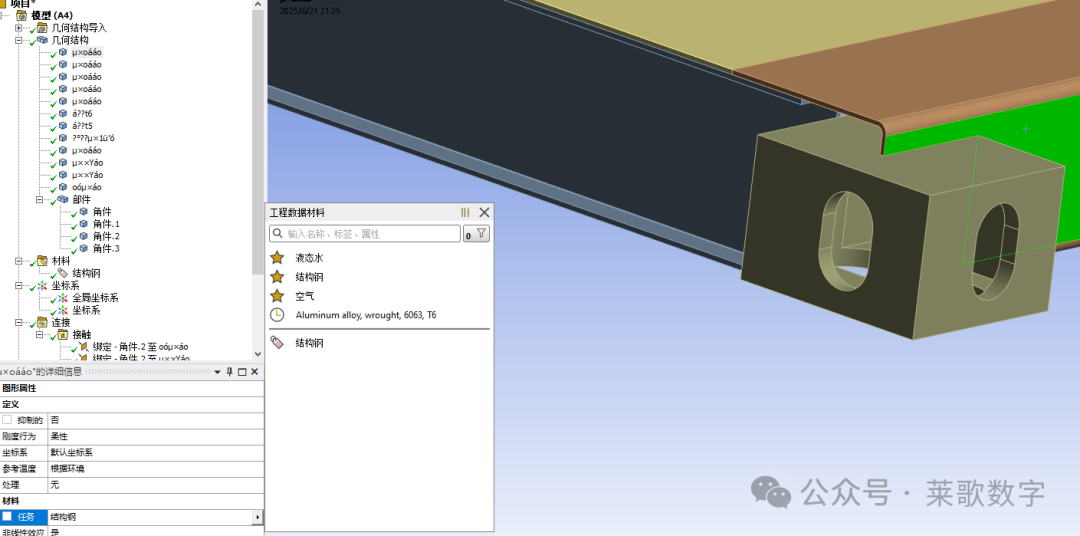Screen dimensions: 1080x536
Task: Collapse the 坐标系 parent node
Action: point(19,285)
